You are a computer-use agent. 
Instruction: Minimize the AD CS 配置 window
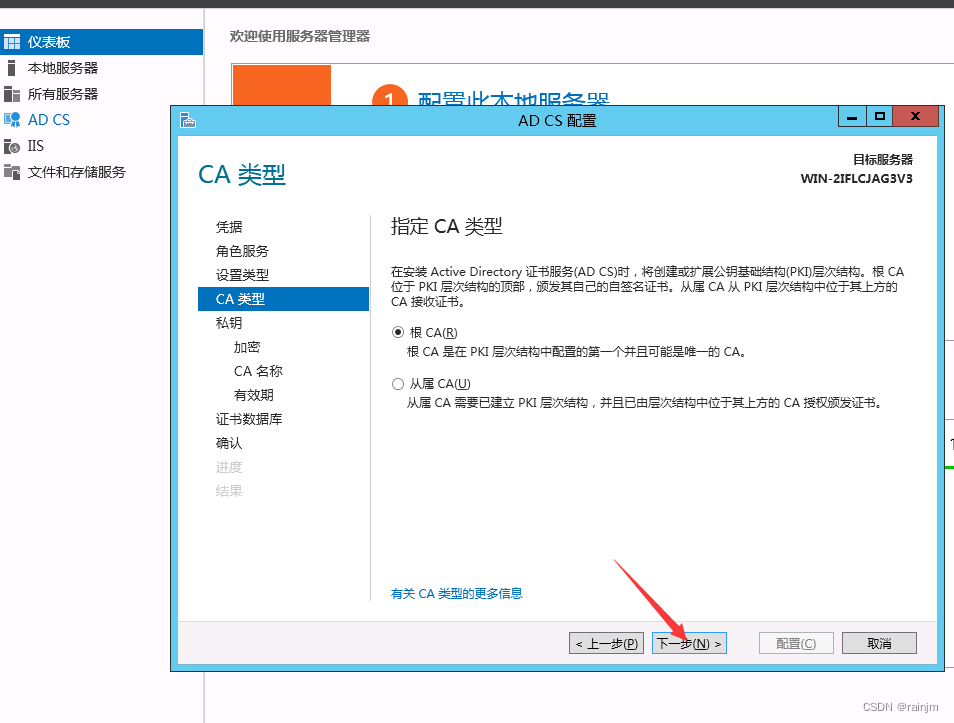click(x=852, y=116)
